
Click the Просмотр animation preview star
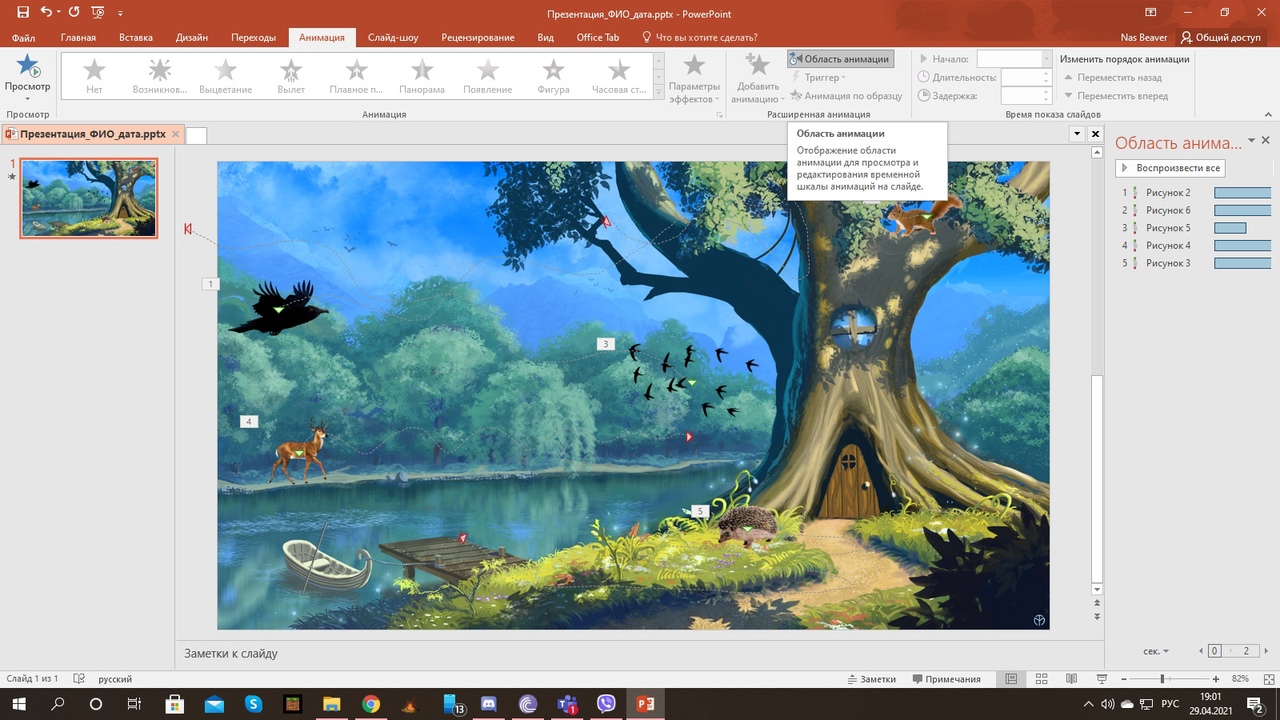27,66
